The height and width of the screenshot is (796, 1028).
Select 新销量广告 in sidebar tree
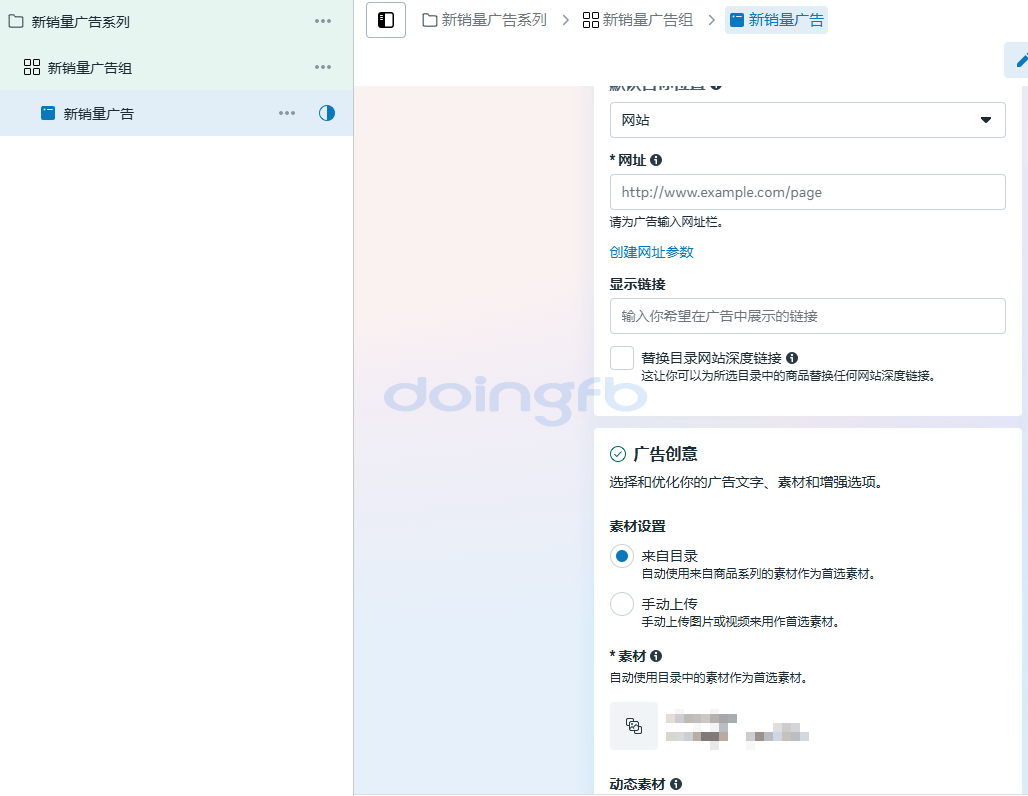point(98,113)
